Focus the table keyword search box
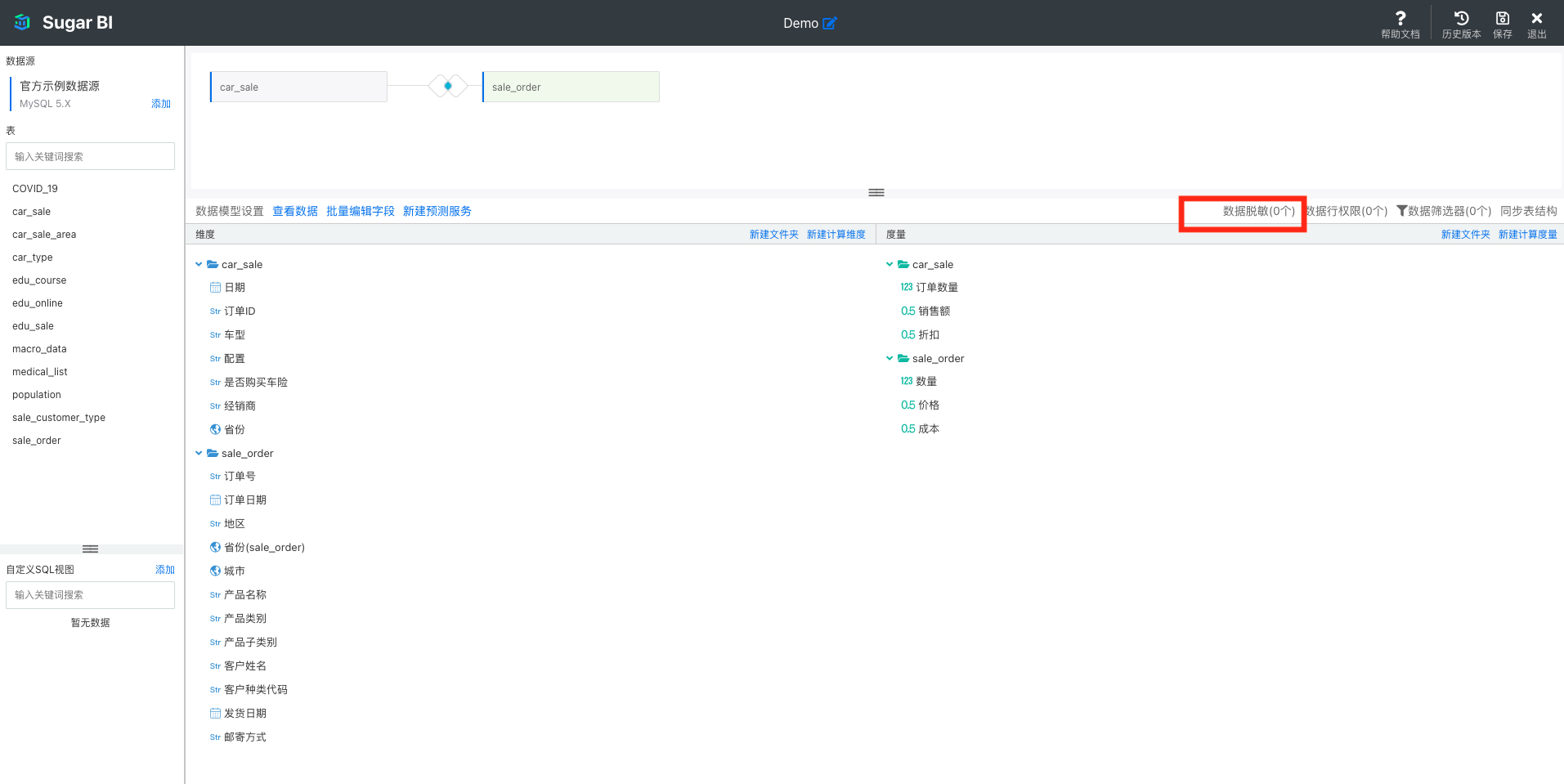This screenshot has height=784, width=1564. pyautogui.click(x=90, y=156)
